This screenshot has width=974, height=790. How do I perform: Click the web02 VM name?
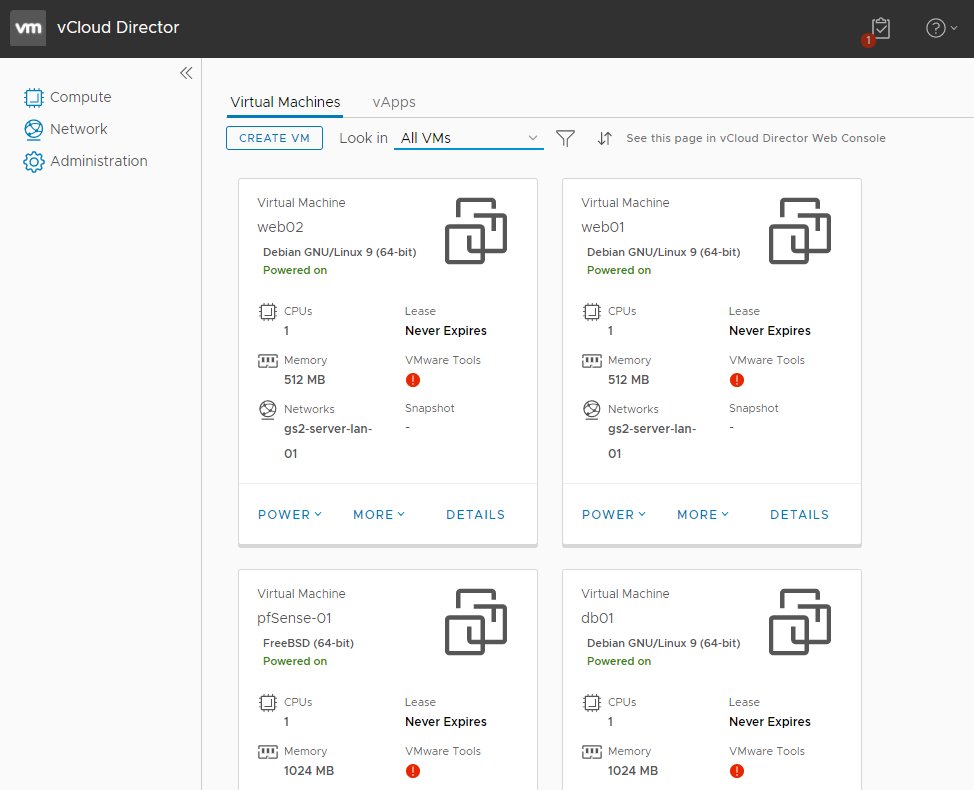coord(280,227)
